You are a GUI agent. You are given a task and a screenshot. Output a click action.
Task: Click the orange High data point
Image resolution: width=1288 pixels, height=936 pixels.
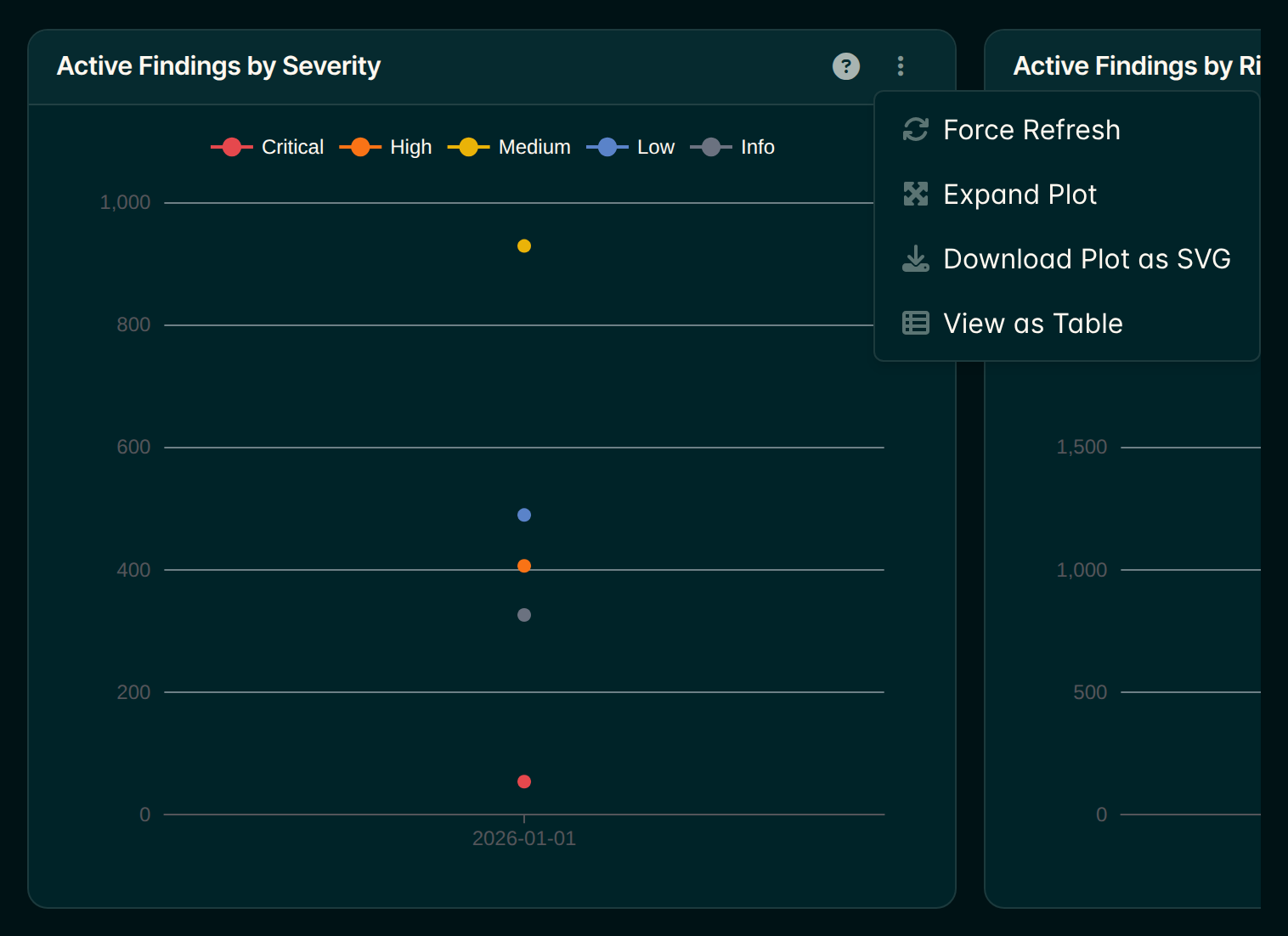pos(524,566)
